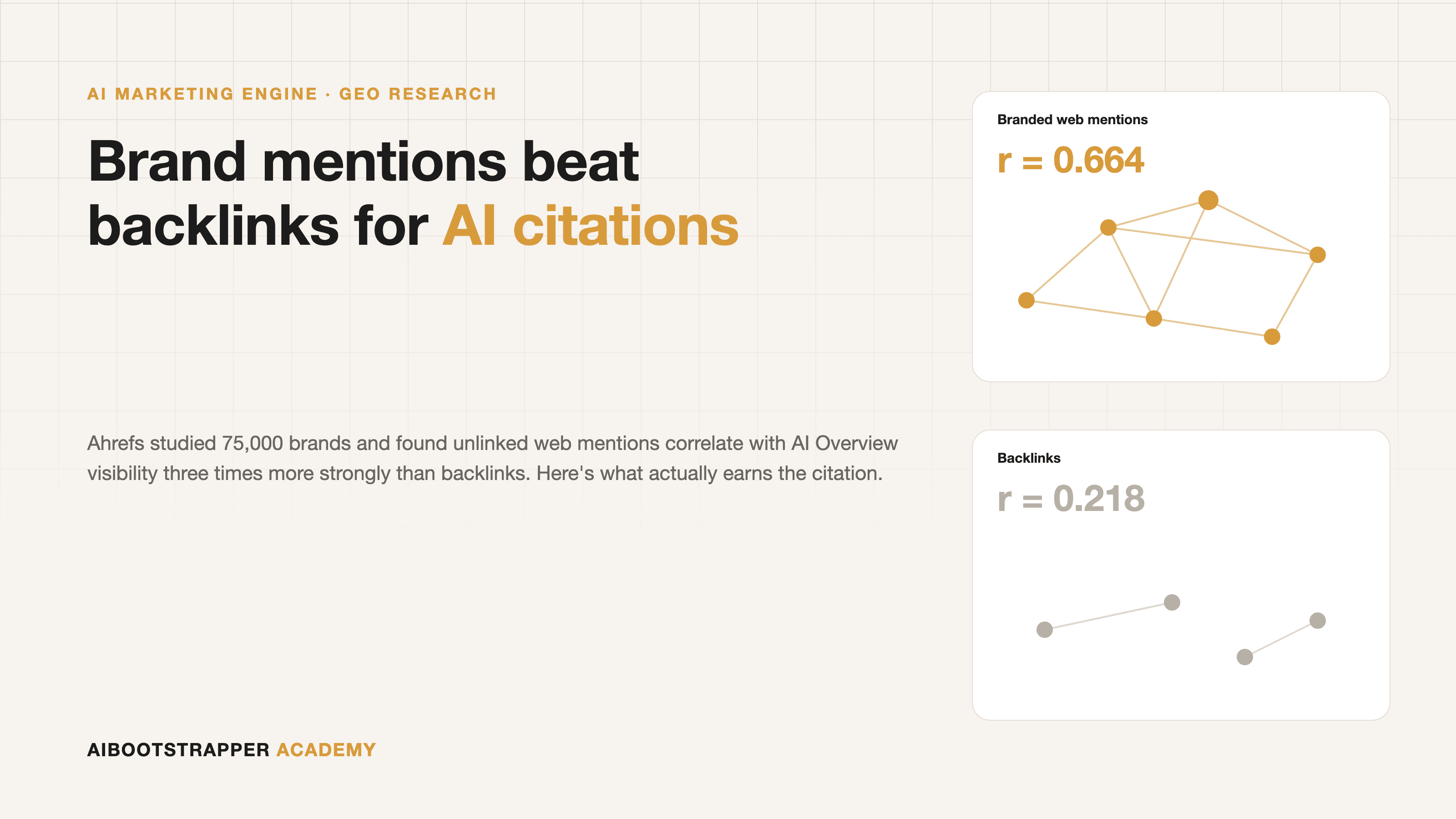1456x819 pixels.
Task: Click the bottom-right orange node in mentions graph
Action: tap(1272, 337)
